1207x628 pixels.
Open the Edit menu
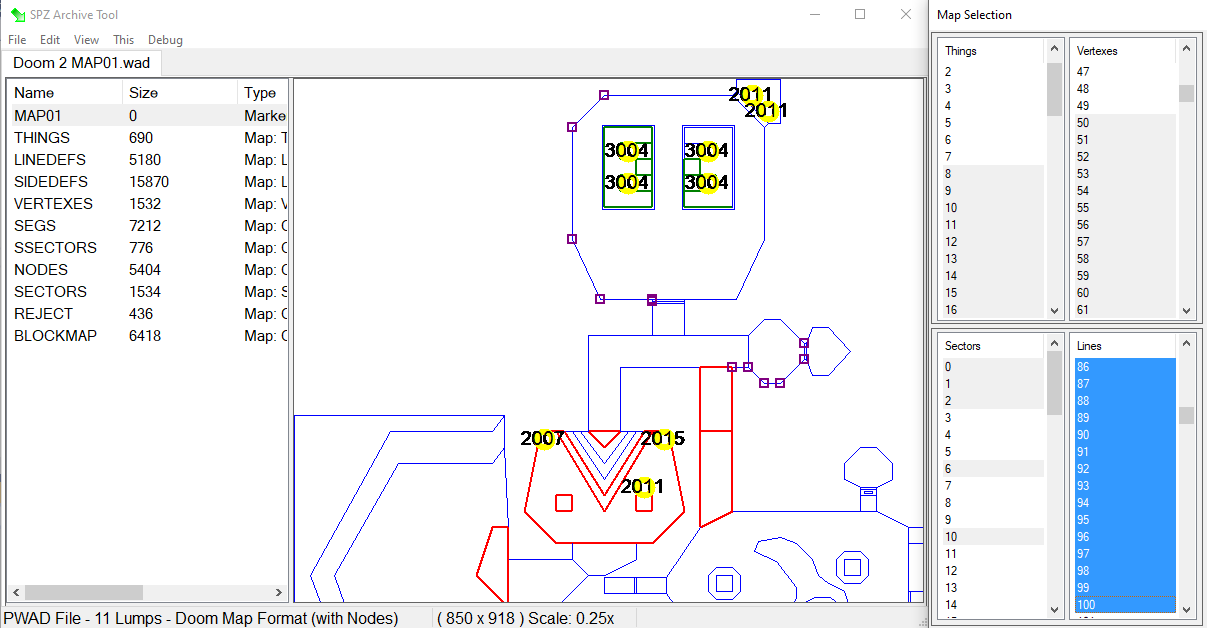click(x=50, y=40)
